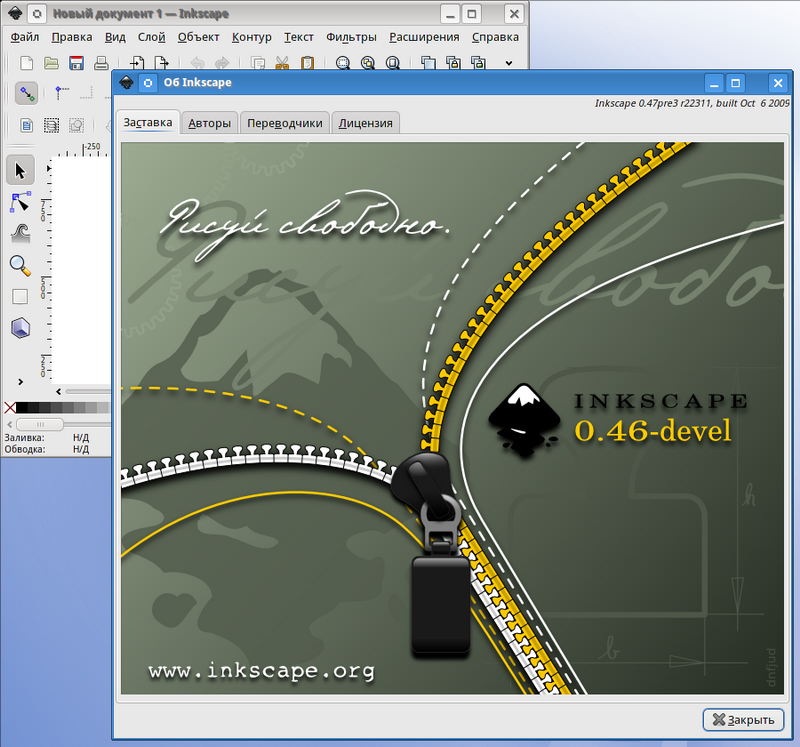Click the horizontal canvas scrollbar left arrow

tap(59, 391)
